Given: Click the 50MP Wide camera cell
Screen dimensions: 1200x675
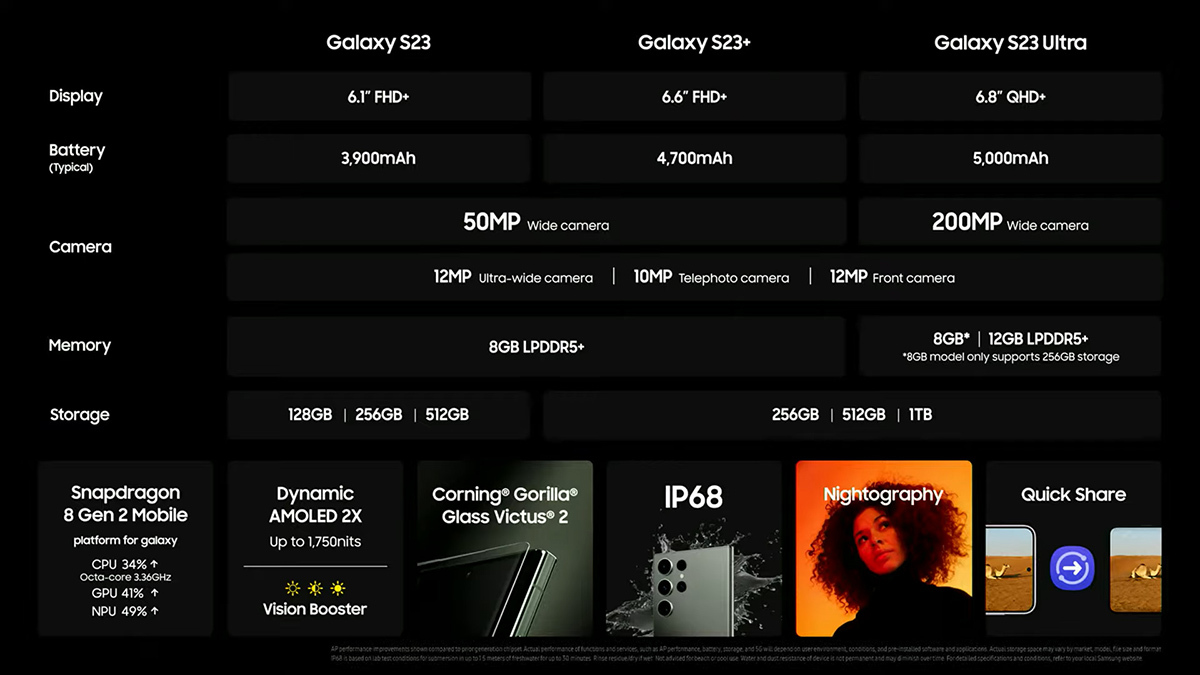Looking at the screenshot, I should 536,222.
